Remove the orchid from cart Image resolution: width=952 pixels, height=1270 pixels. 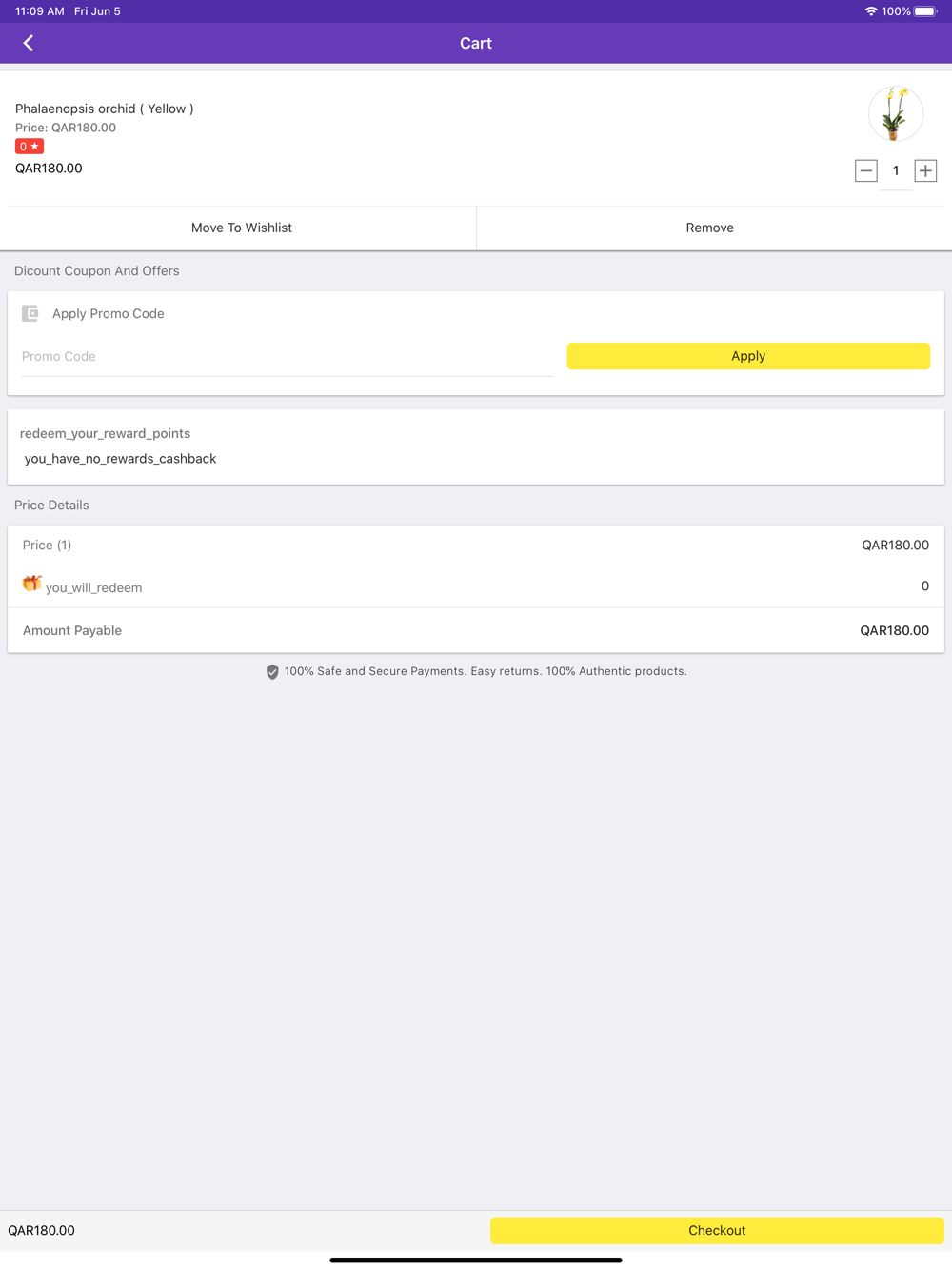tap(710, 228)
